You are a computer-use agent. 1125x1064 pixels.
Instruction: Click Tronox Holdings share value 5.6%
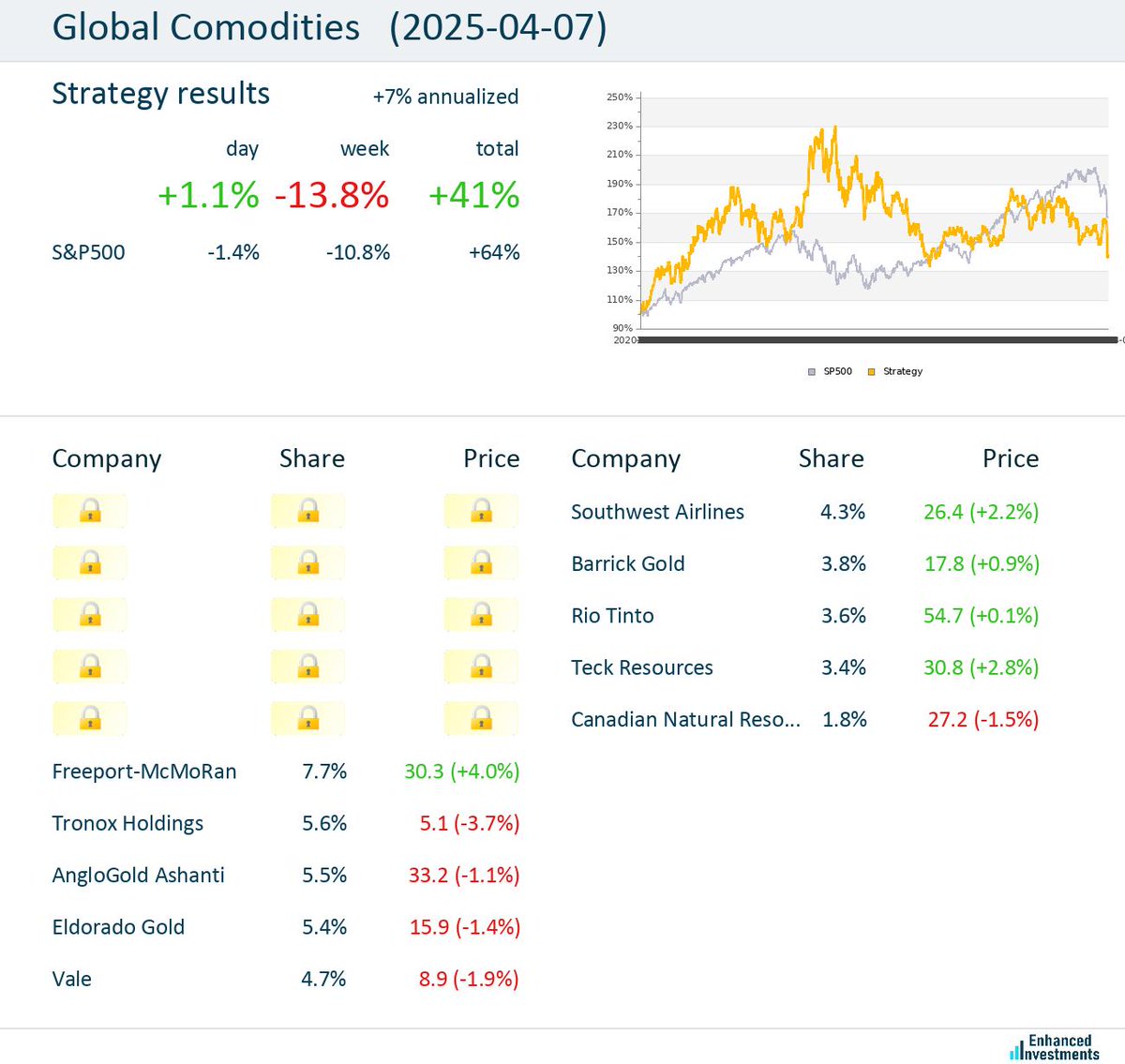(324, 823)
